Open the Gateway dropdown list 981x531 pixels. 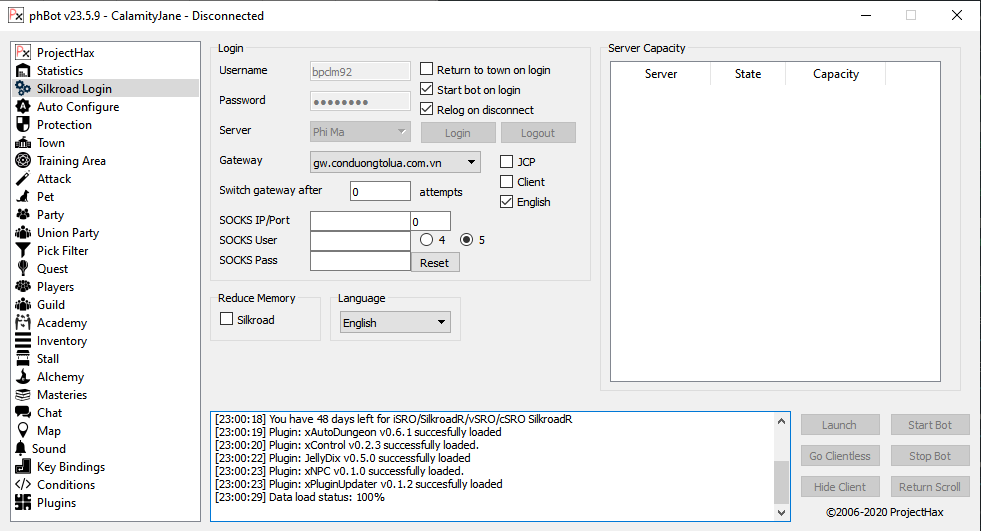(x=472, y=162)
